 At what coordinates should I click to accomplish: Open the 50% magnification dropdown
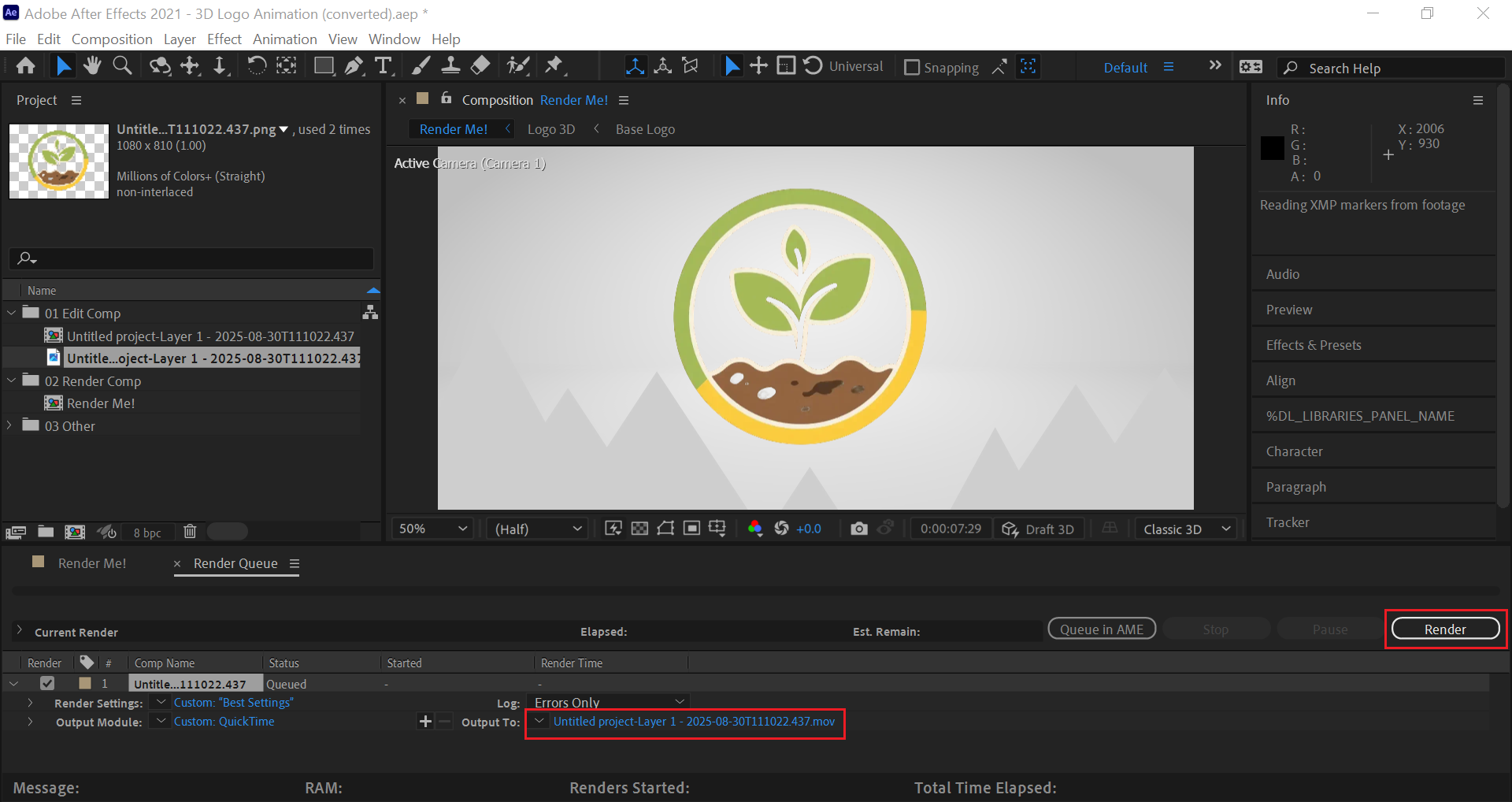432,529
